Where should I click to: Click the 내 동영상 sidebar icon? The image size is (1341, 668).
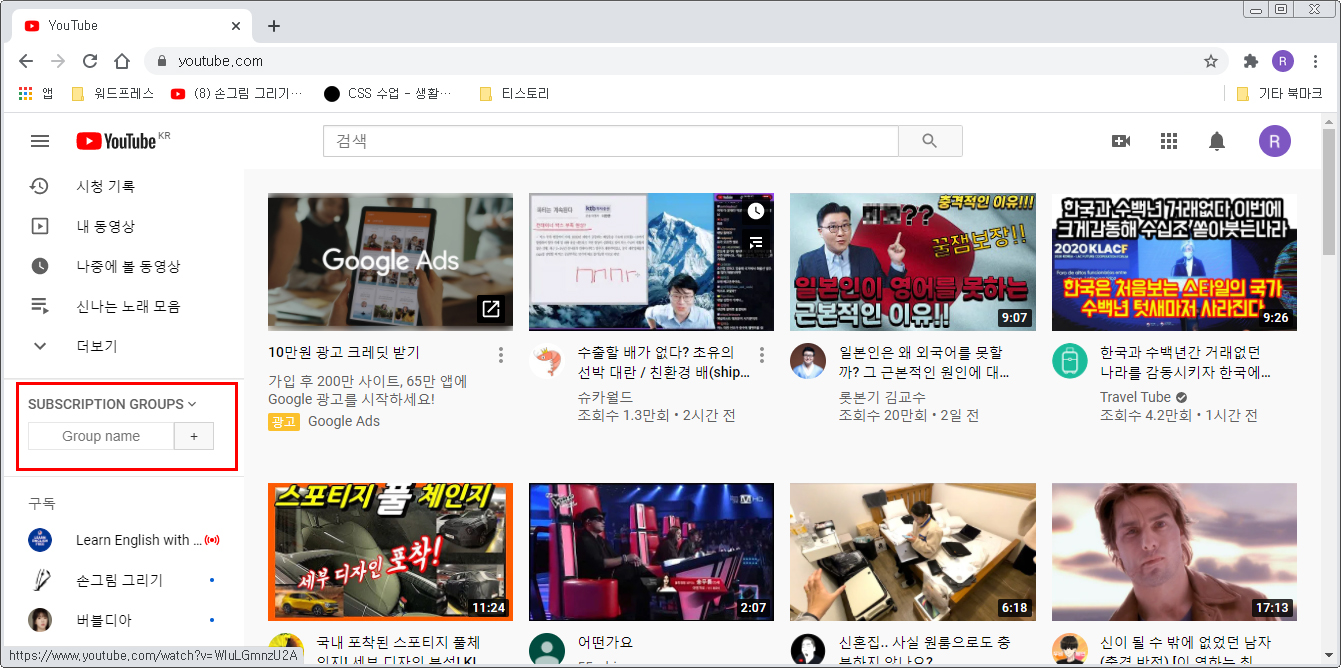point(40,226)
